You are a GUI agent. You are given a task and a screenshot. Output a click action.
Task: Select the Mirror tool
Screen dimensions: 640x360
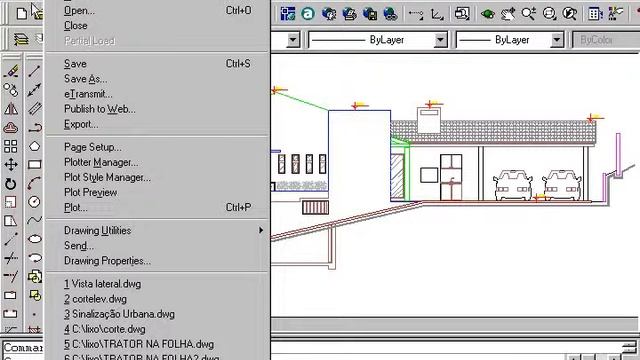pyautogui.click(x=11, y=109)
